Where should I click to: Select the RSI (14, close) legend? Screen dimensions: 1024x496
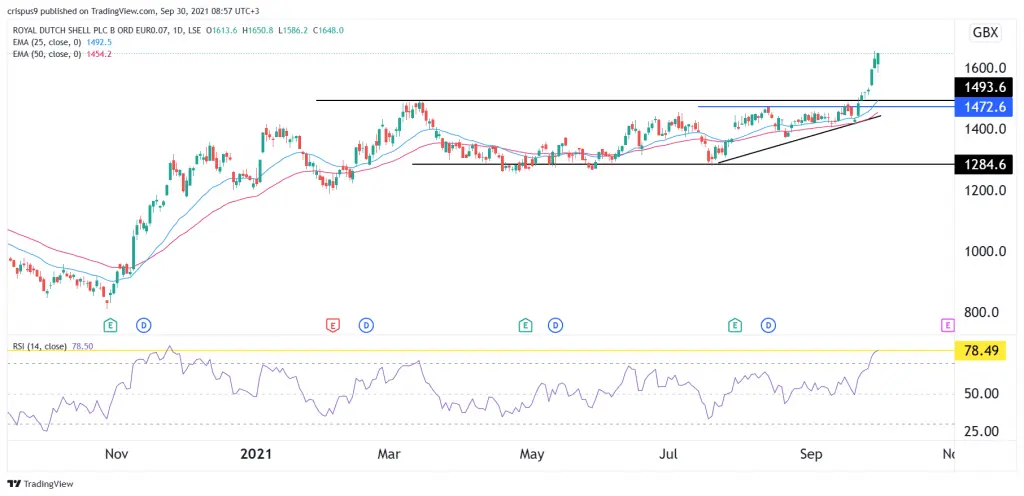pyautogui.click(x=39, y=347)
